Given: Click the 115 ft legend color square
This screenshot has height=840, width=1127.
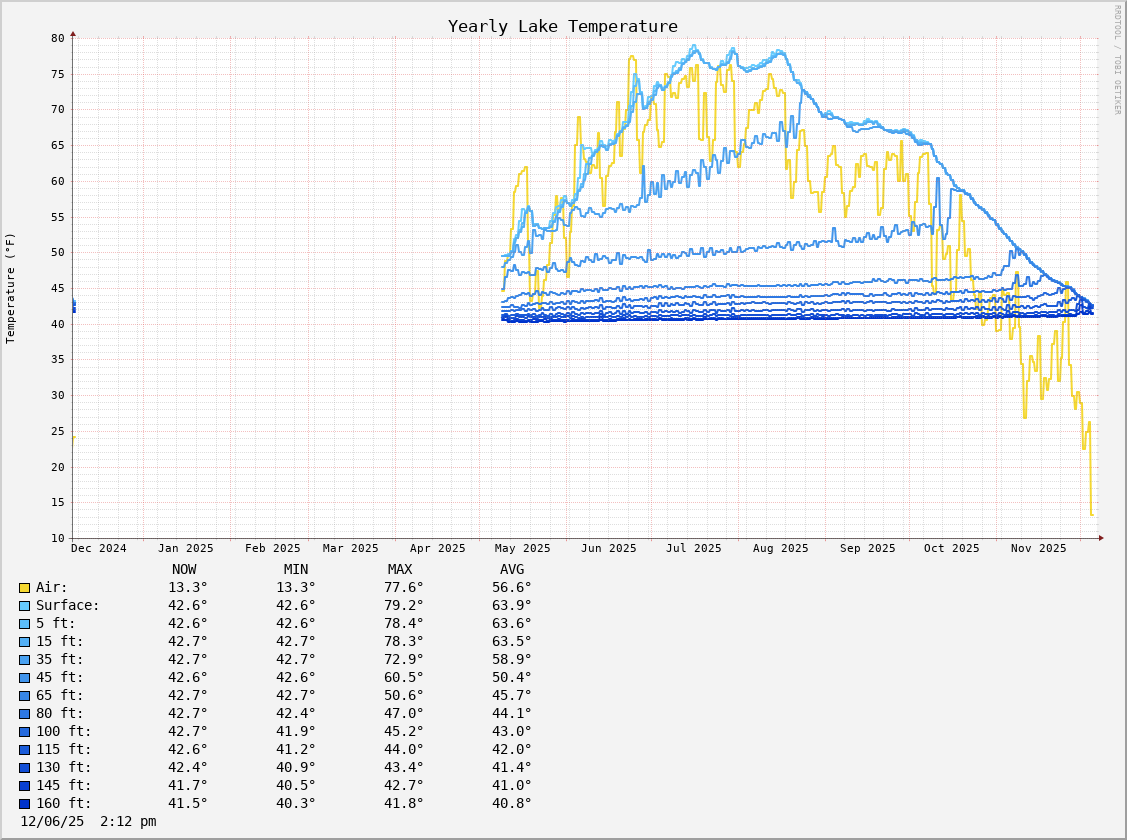Looking at the screenshot, I should 24,750.
